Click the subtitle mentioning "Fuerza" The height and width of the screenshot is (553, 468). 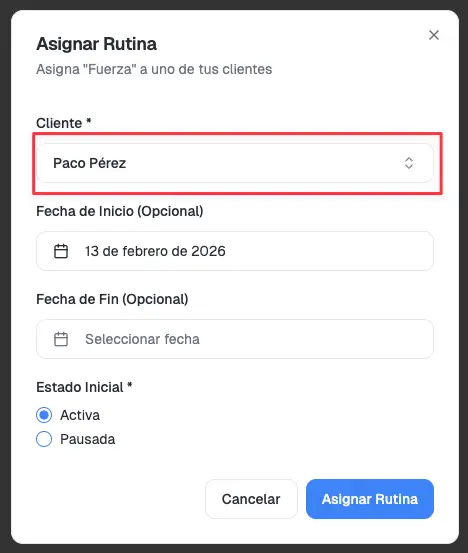[154, 69]
